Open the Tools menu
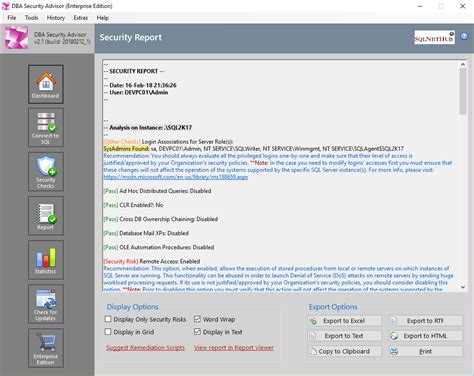474x376 pixels. tap(31, 18)
